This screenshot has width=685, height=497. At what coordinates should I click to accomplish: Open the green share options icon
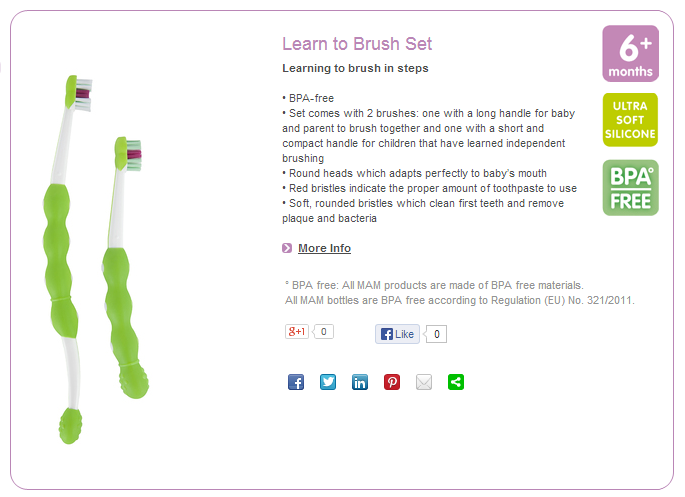point(456,382)
